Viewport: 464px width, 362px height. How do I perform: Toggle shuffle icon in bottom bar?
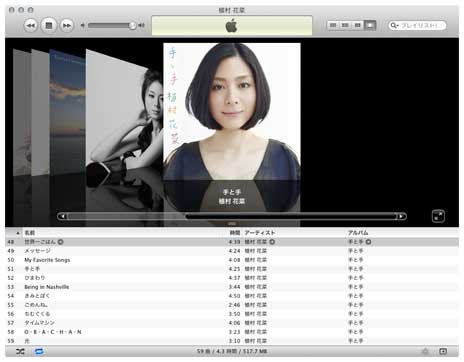pos(20,351)
